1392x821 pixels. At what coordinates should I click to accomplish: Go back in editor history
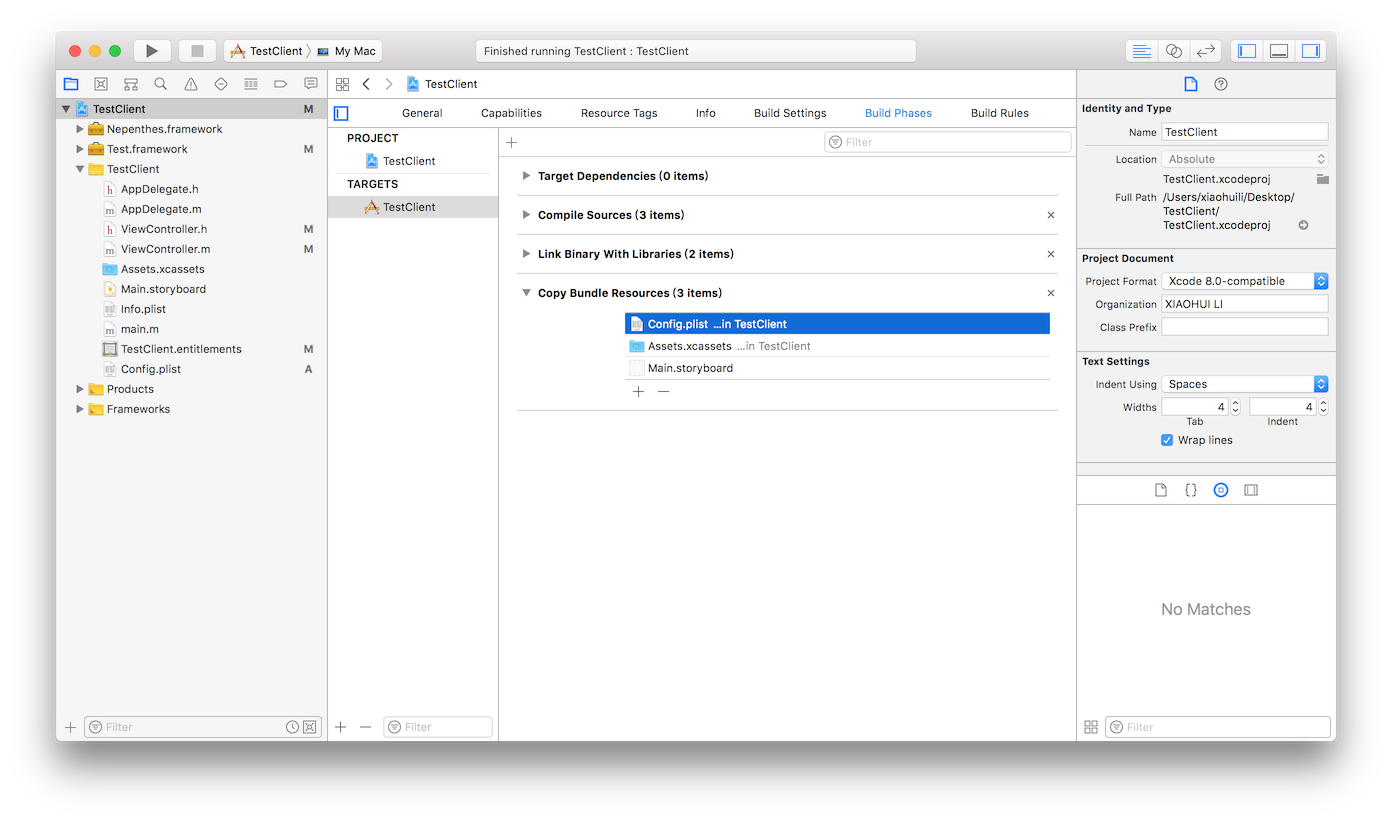click(366, 84)
